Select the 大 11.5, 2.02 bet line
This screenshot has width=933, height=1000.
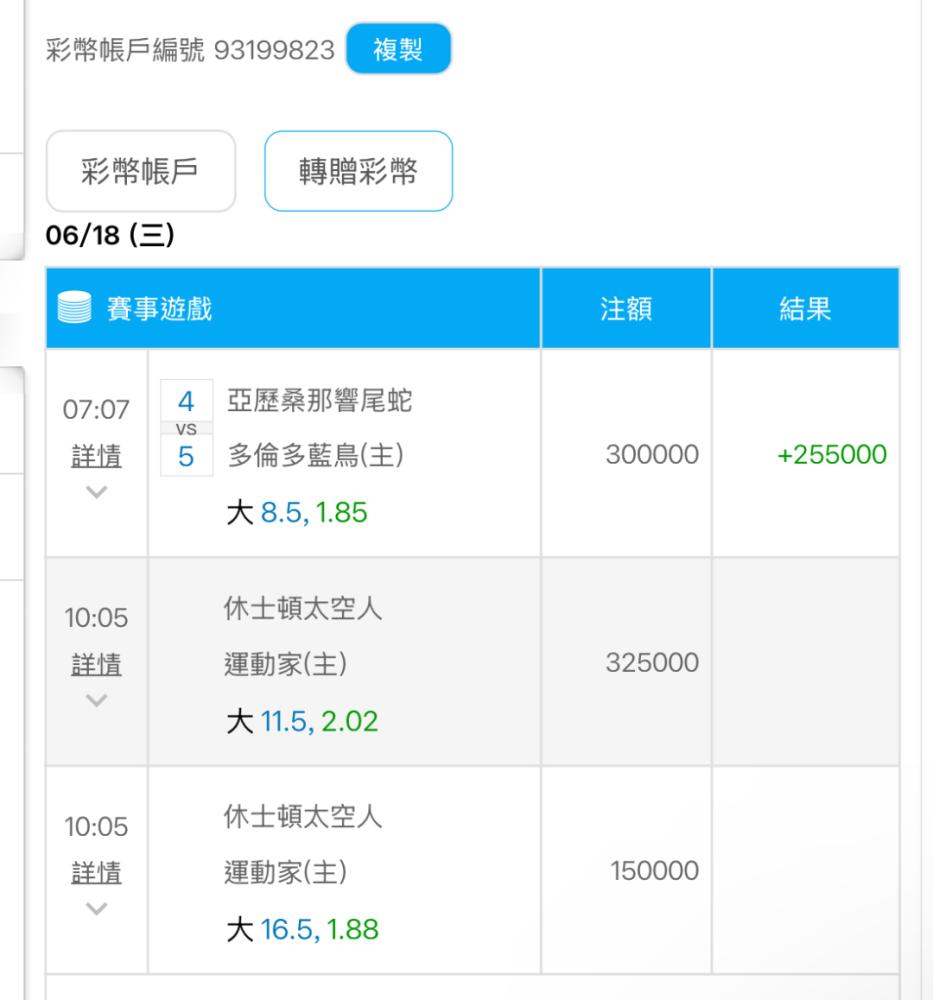pos(302,721)
